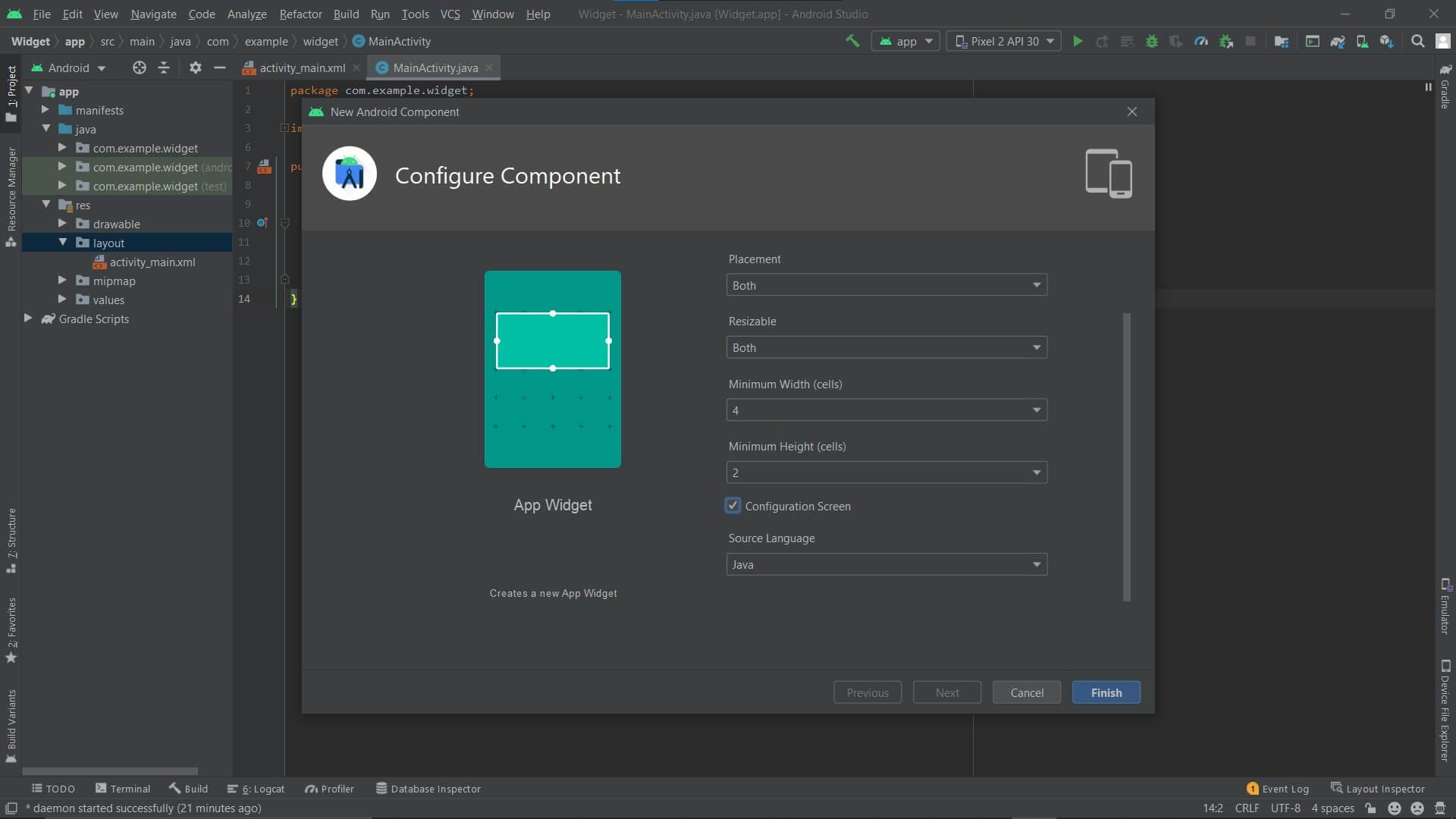Open the Favorites side panel

(11, 629)
